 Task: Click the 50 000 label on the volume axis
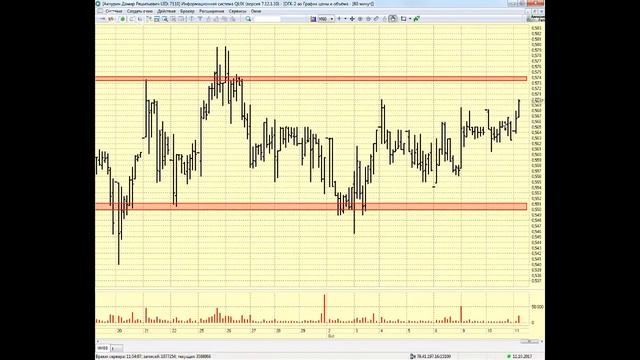click(x=537, y=307)
